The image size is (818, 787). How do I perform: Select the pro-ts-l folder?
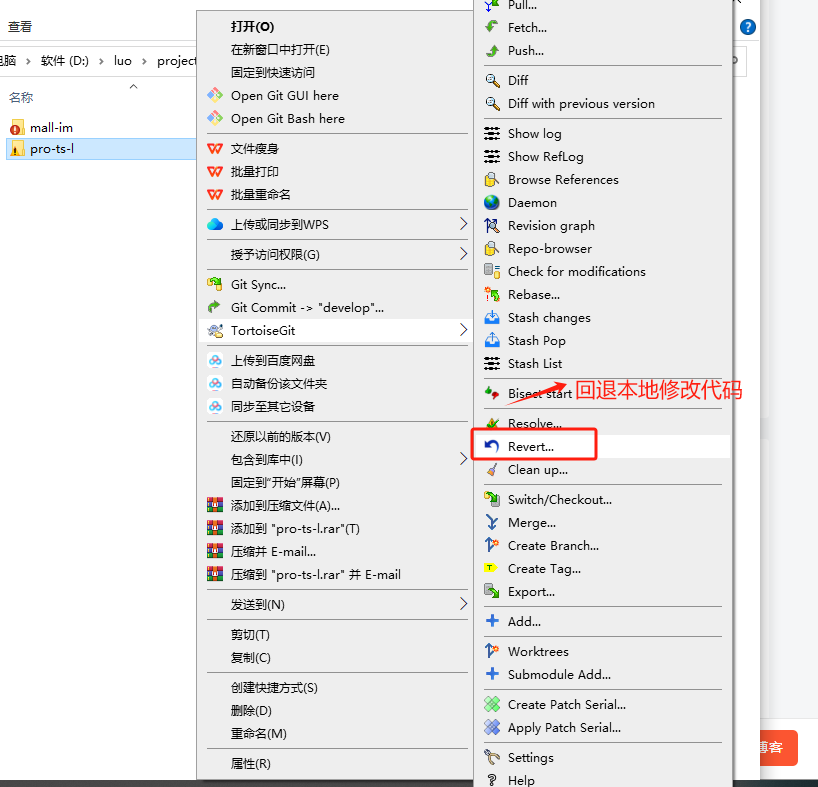[x=101, y=149]
